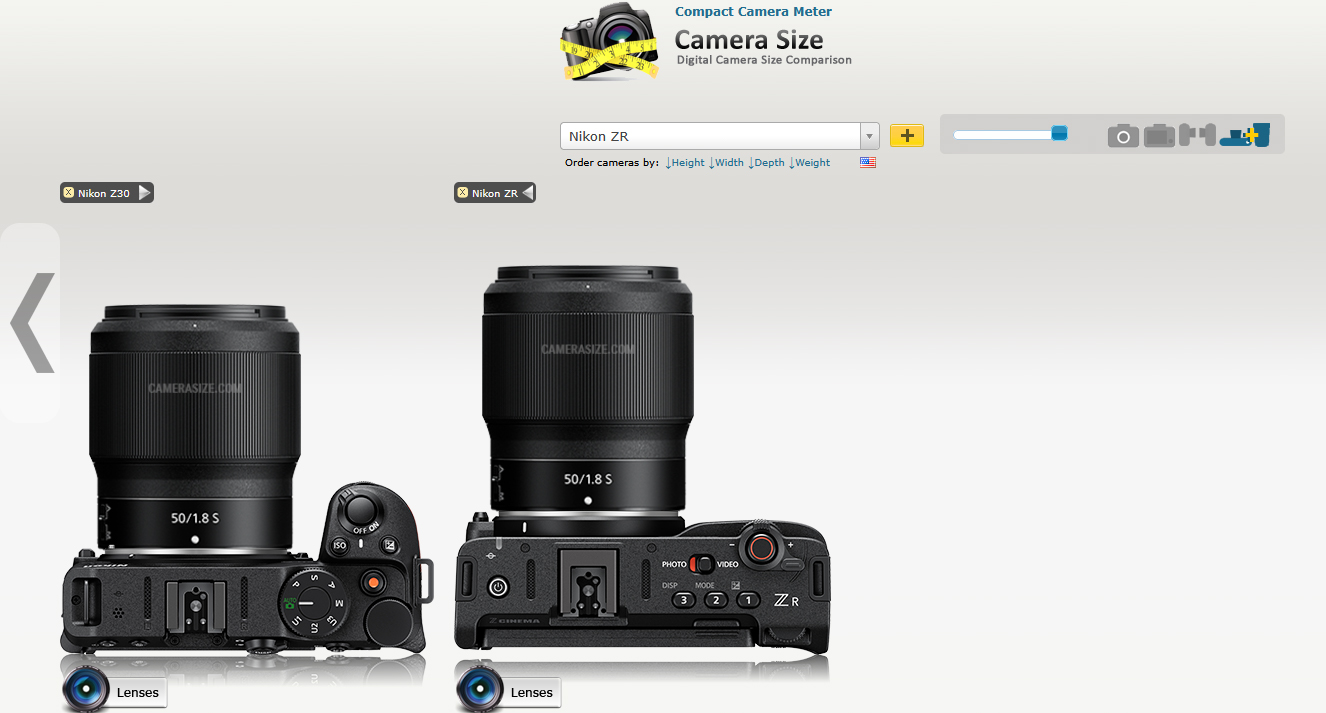This screenshot has width=1326, height=713.
Task: Order cameras by Weight
Action: (x=810, y=163)
